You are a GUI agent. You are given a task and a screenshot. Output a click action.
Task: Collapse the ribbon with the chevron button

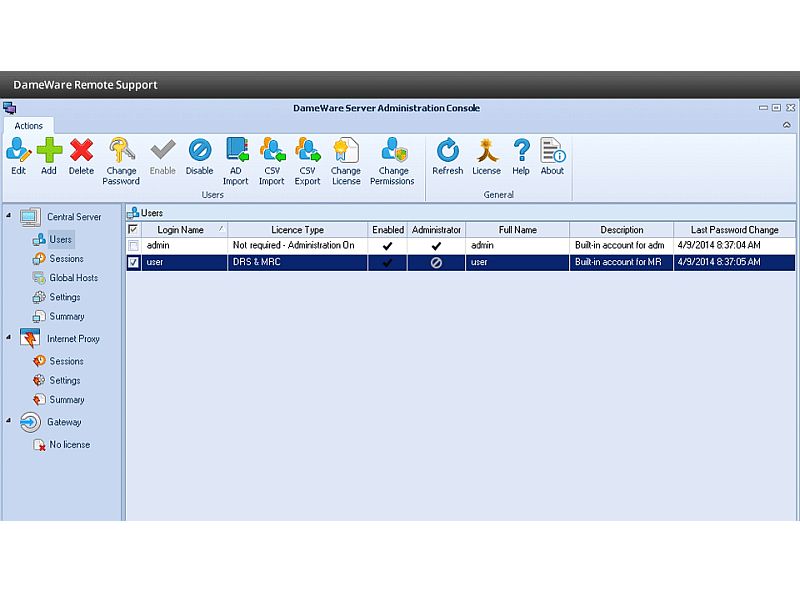787,124
